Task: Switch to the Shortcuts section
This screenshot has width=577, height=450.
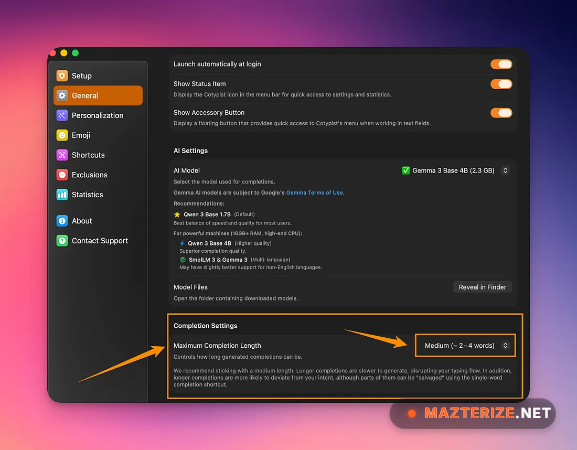Action: click(x=98, y=155)
